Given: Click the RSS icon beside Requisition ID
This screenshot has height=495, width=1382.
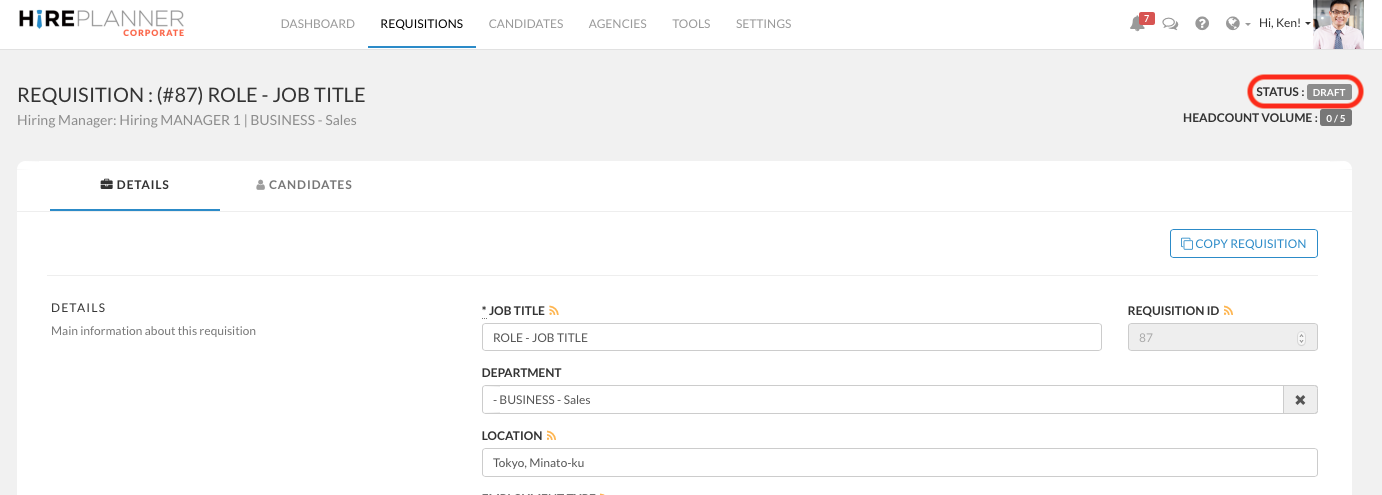Looking at the screenshot, I should tap(1228, 311).
